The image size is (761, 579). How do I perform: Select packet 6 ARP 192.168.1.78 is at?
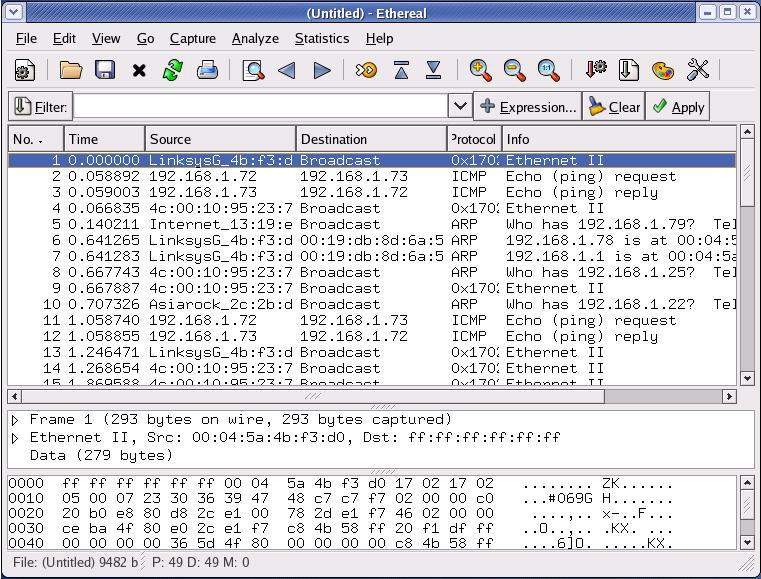(x=372, y=240)
